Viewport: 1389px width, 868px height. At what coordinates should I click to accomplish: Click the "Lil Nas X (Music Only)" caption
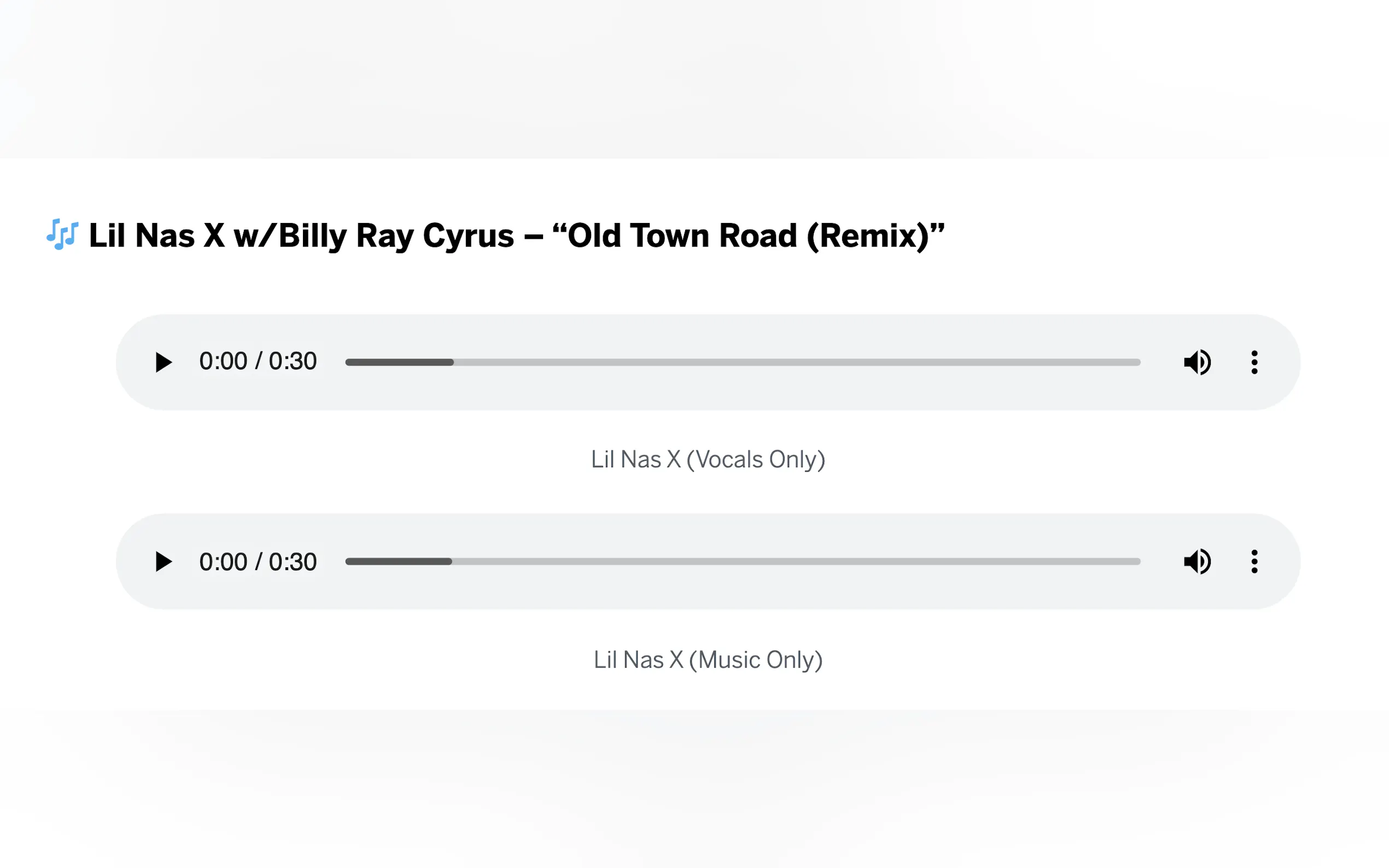coord(708,660)
